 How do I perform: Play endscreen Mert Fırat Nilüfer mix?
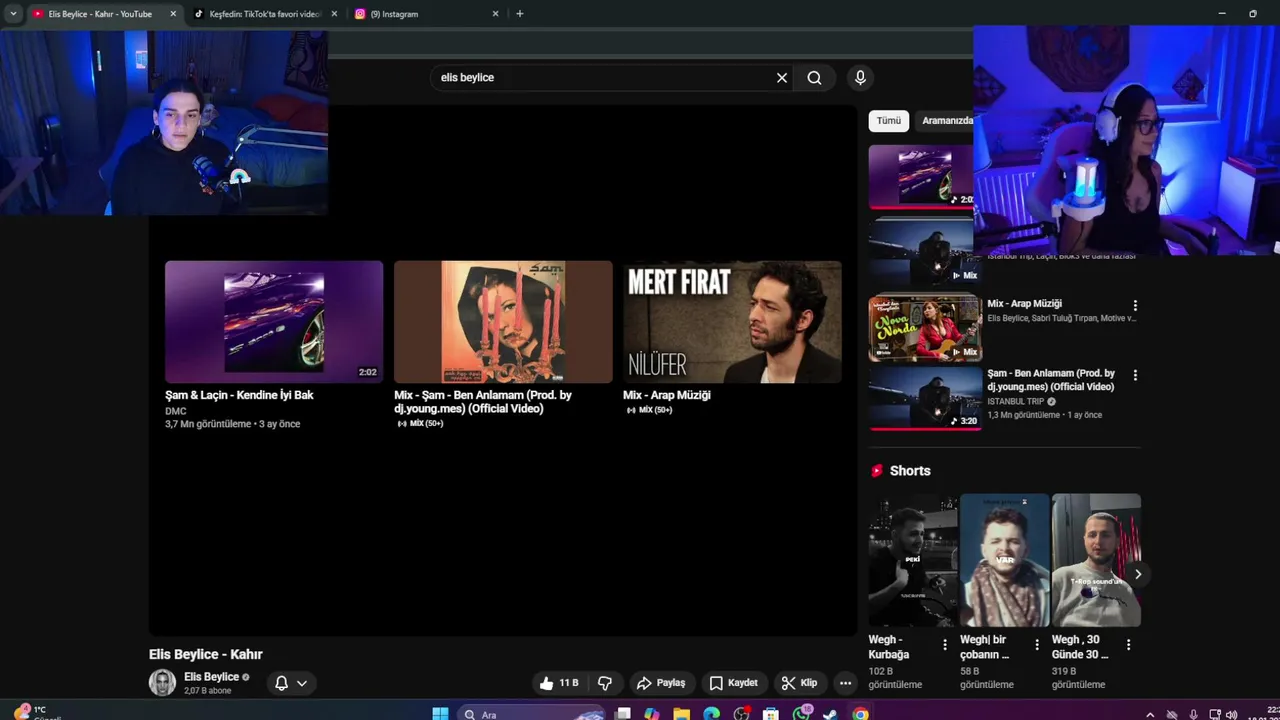(x=732, y=322)
